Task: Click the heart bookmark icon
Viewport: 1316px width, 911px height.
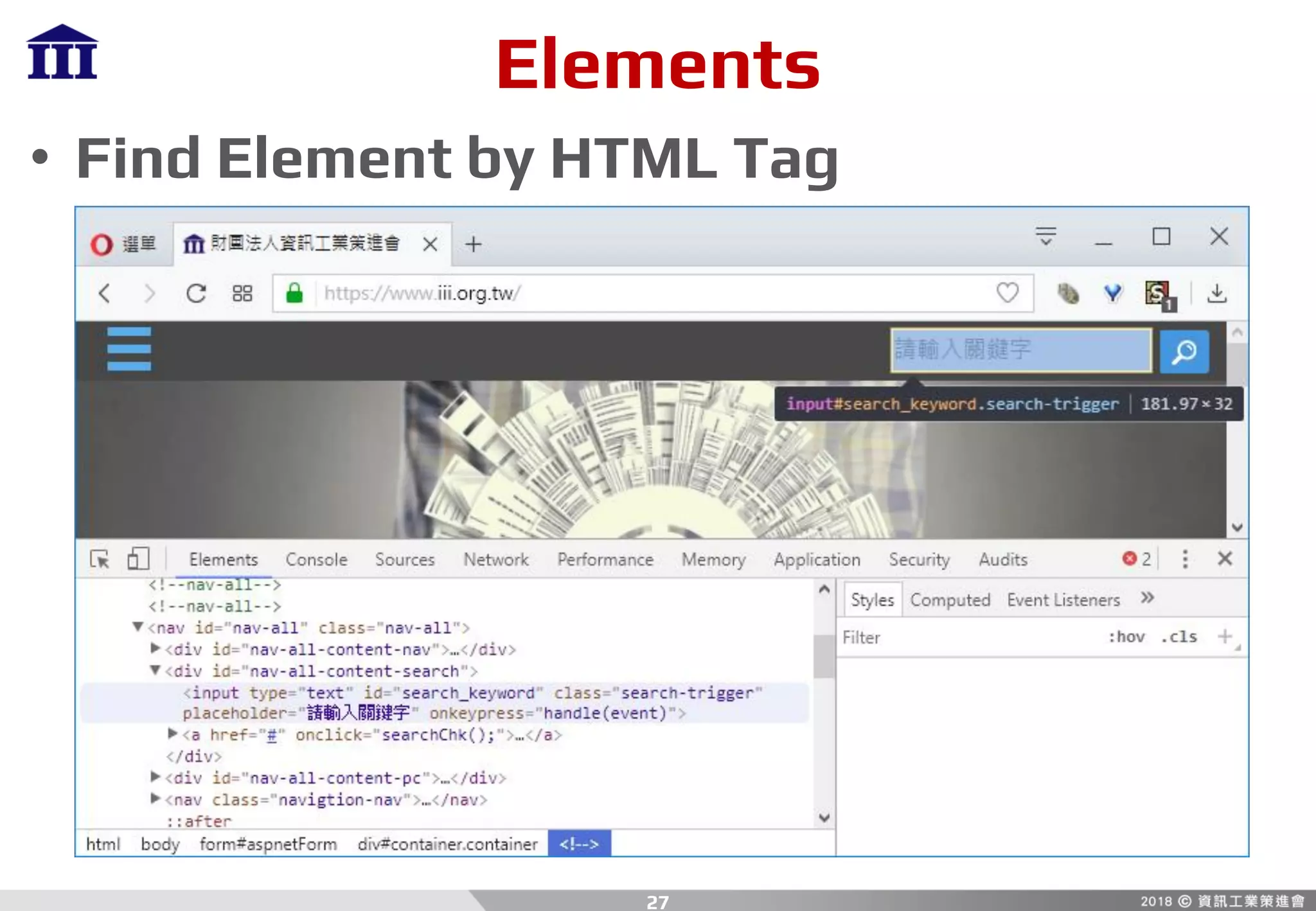Action: [x=1007, y=294]
